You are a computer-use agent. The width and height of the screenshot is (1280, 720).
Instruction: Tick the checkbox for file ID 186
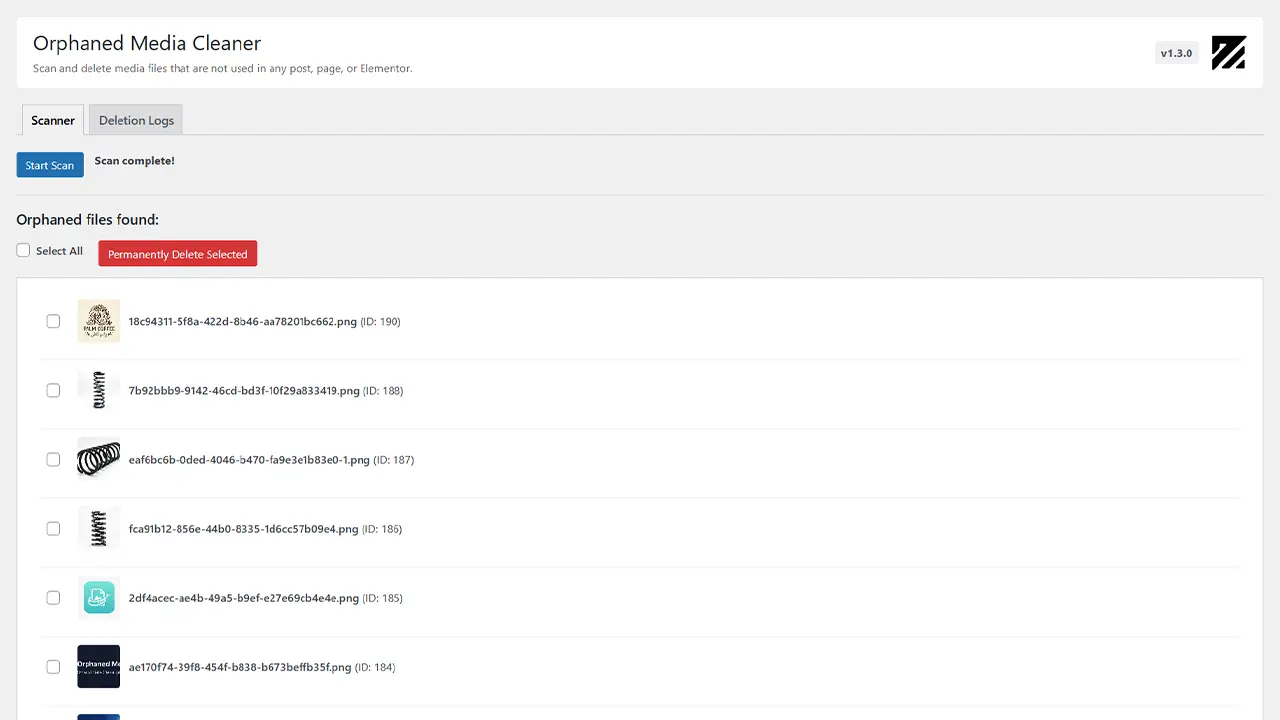pyautogui.click(x=53, y=529)
